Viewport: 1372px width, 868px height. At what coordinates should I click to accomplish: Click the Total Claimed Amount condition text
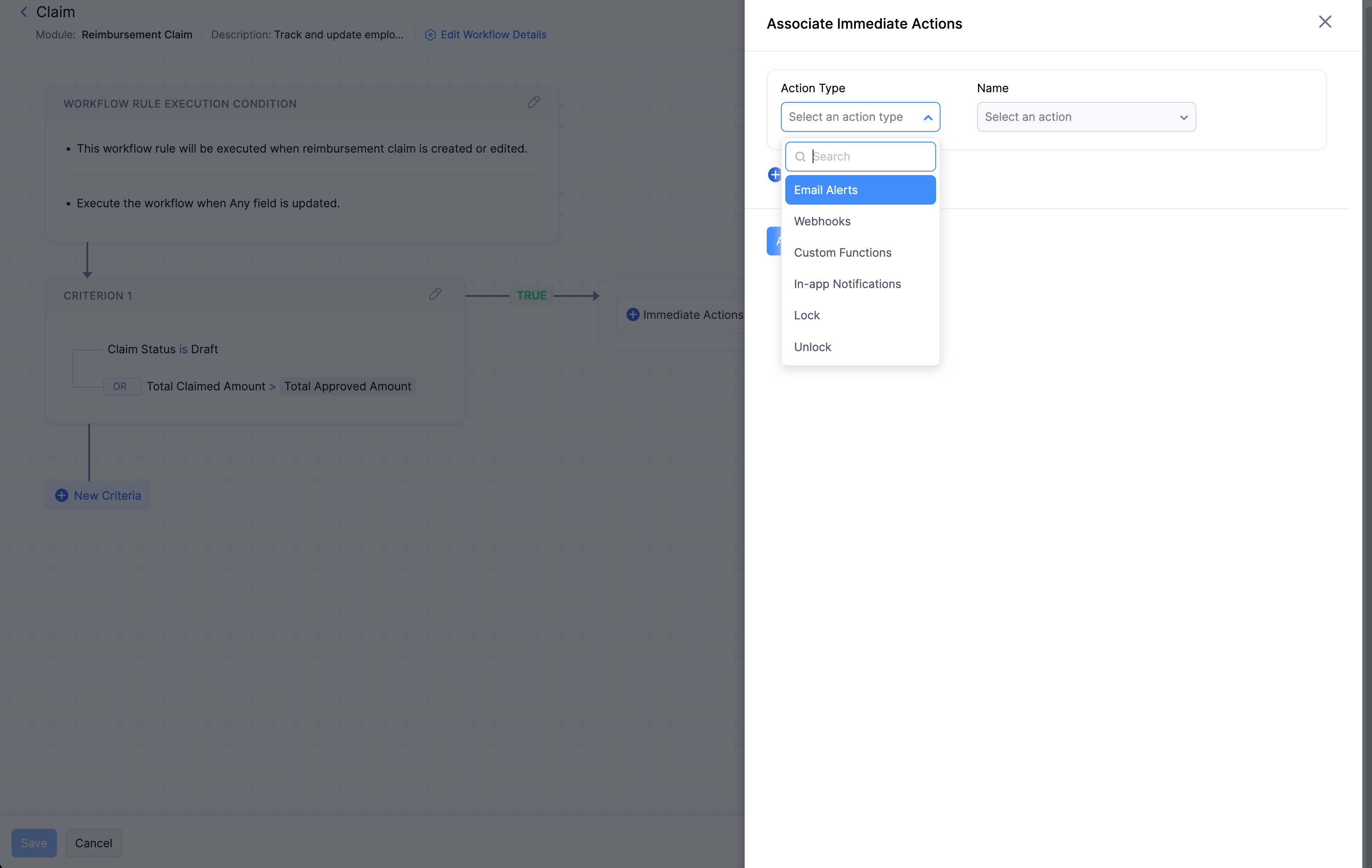point(206,386)
